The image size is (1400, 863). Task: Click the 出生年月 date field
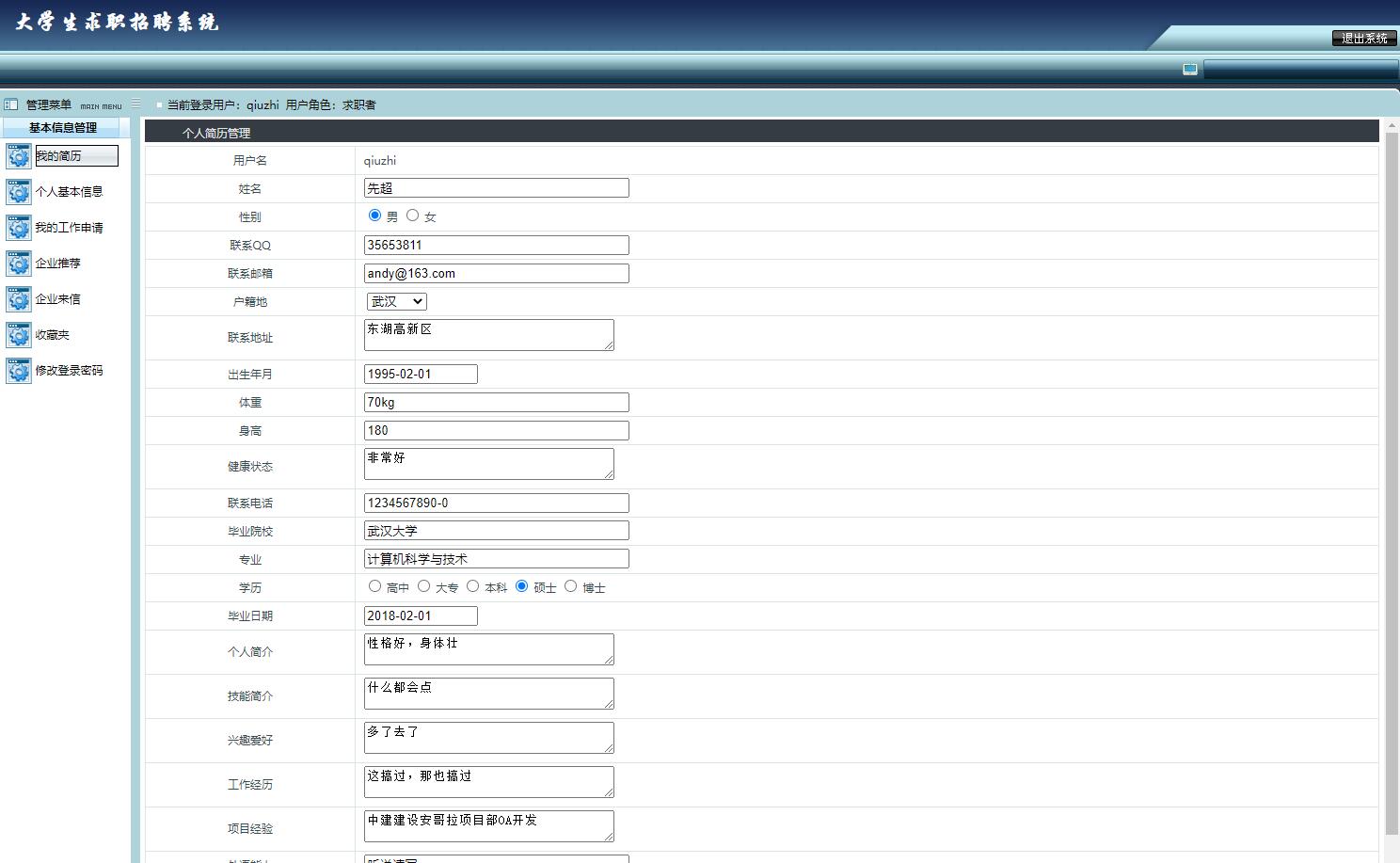[x=421, y=374]
